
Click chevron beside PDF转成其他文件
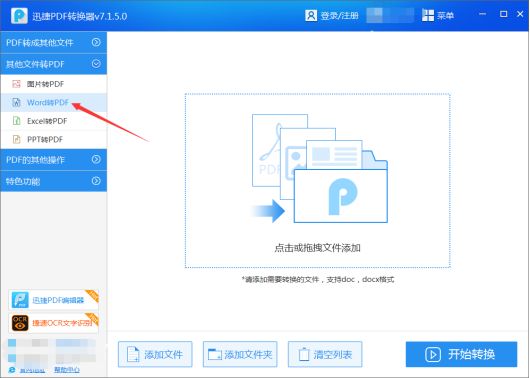click(x=96, y=42)
